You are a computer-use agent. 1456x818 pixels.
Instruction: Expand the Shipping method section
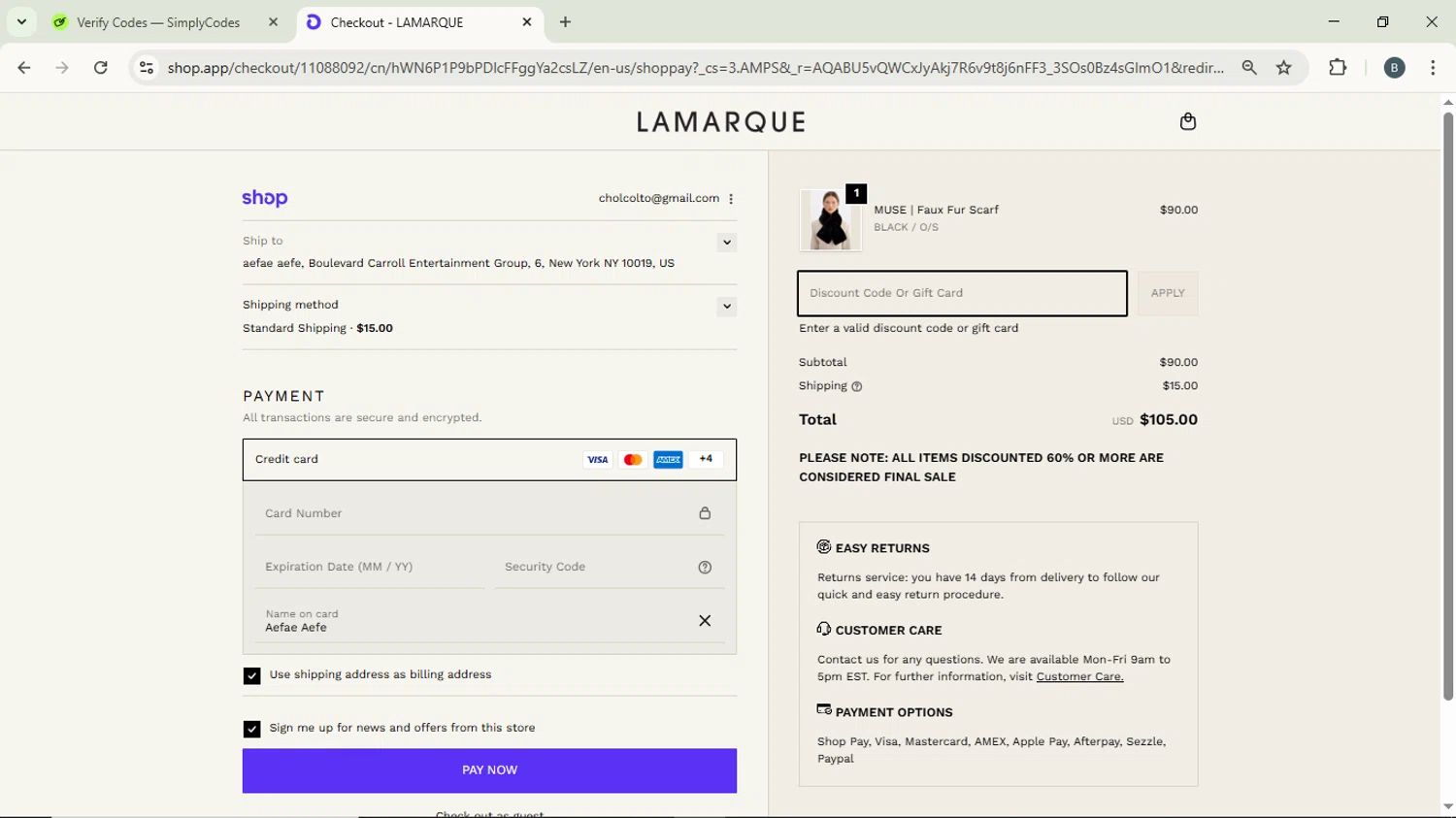(726, 307)
